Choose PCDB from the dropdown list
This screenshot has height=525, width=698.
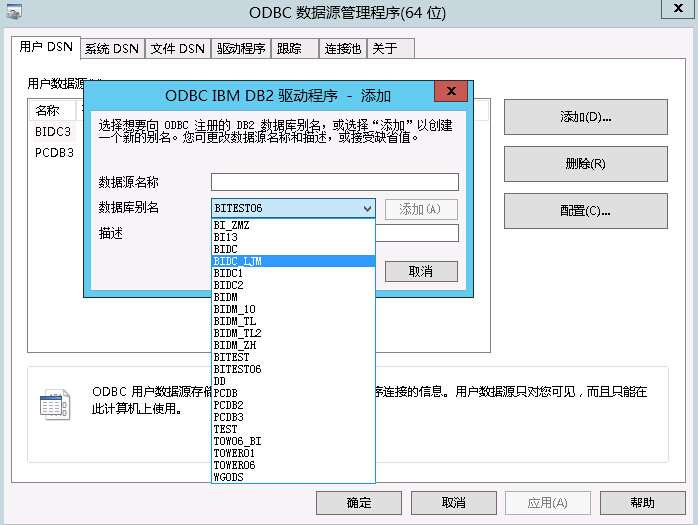[293, 394]
